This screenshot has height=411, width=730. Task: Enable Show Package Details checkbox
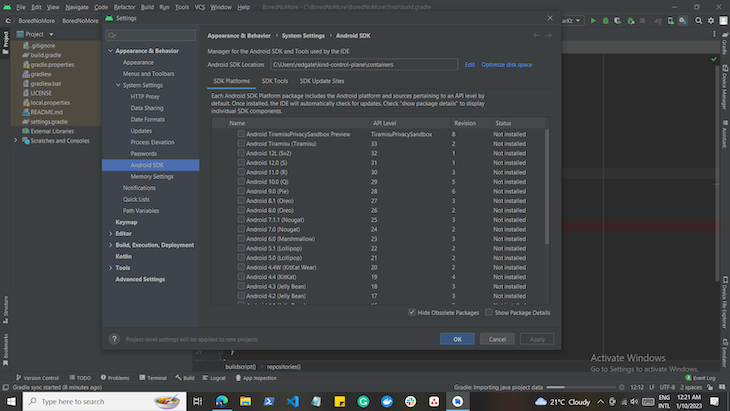pos(488,312)
